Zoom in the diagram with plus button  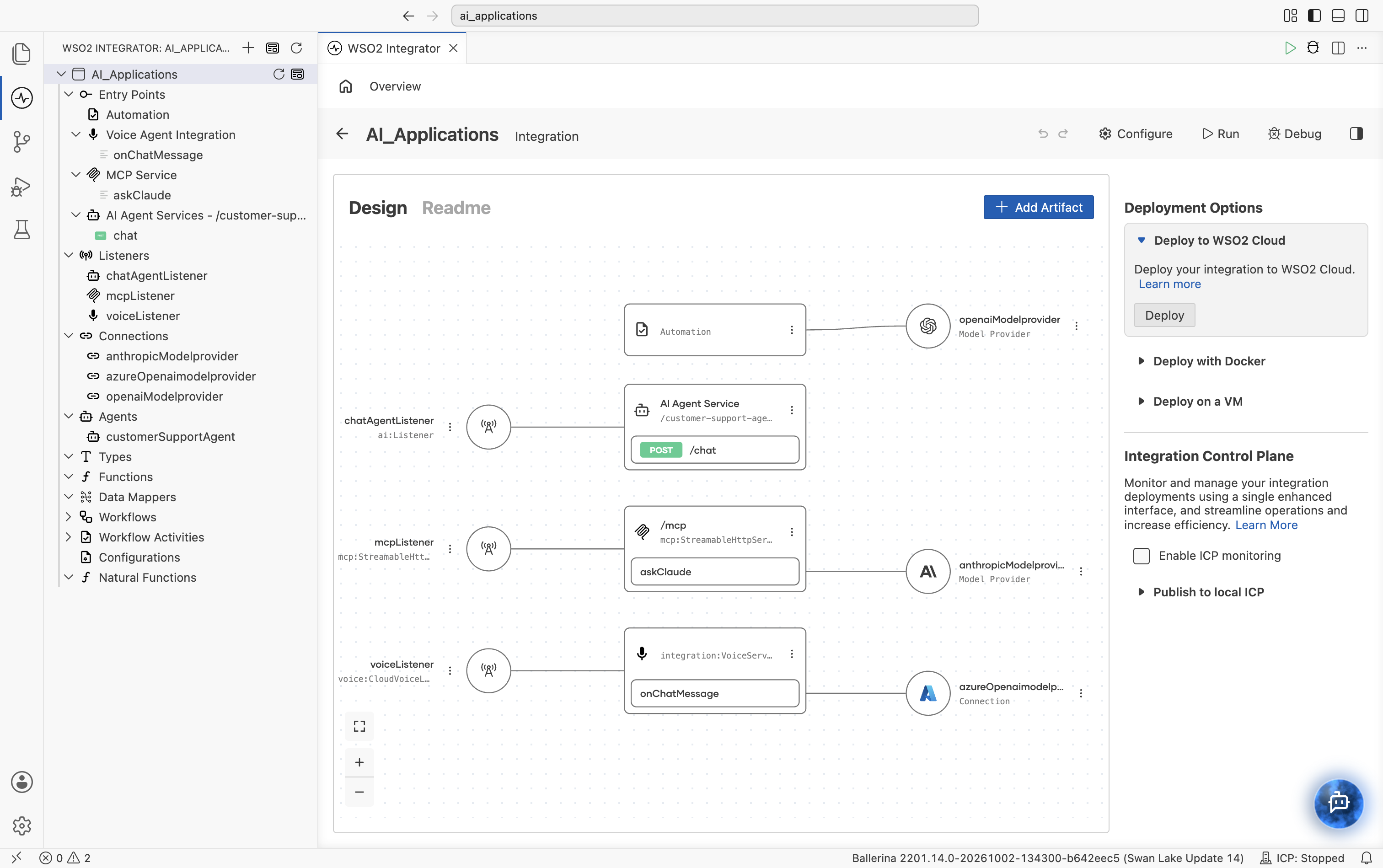point(359,762)
